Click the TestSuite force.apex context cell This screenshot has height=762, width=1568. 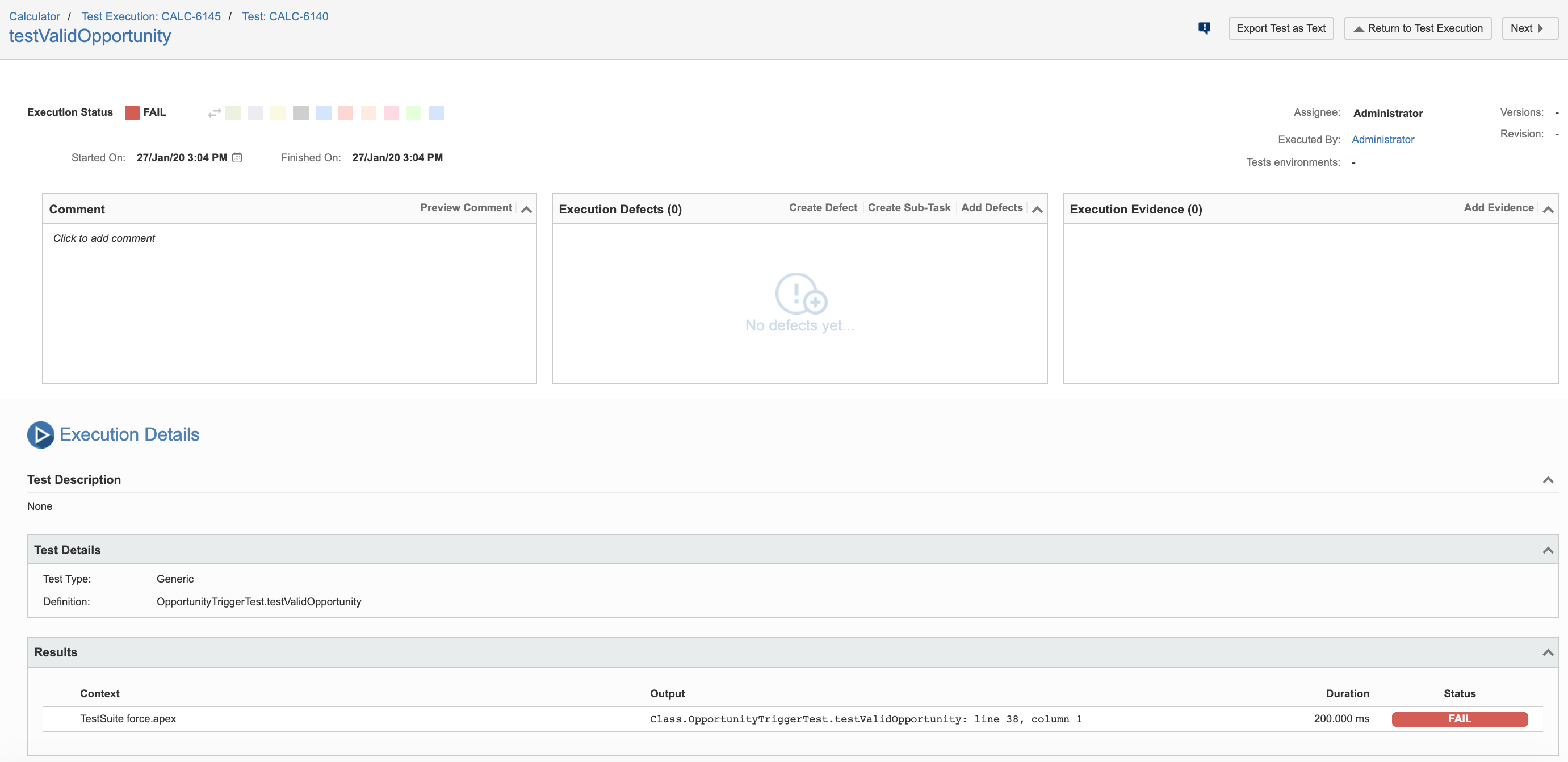point(128,719)
